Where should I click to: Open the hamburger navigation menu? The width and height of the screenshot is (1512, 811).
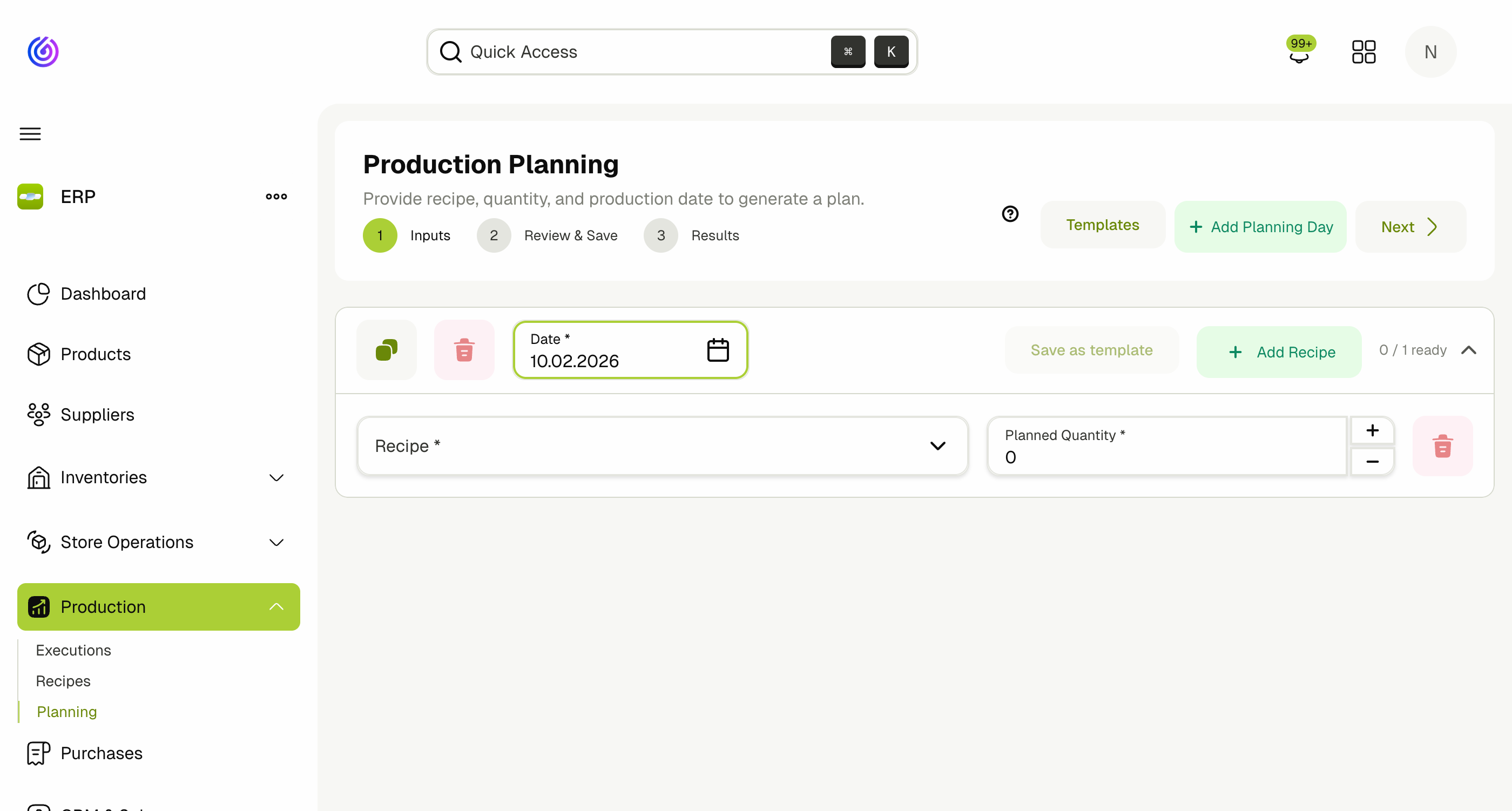pos(29,134)
